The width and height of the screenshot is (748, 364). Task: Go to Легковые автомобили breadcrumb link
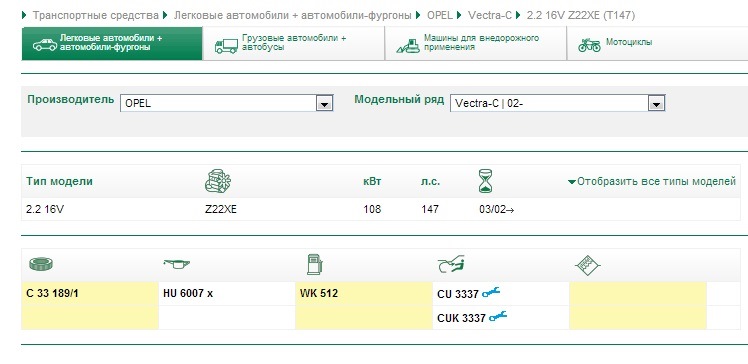coord(292,15)
